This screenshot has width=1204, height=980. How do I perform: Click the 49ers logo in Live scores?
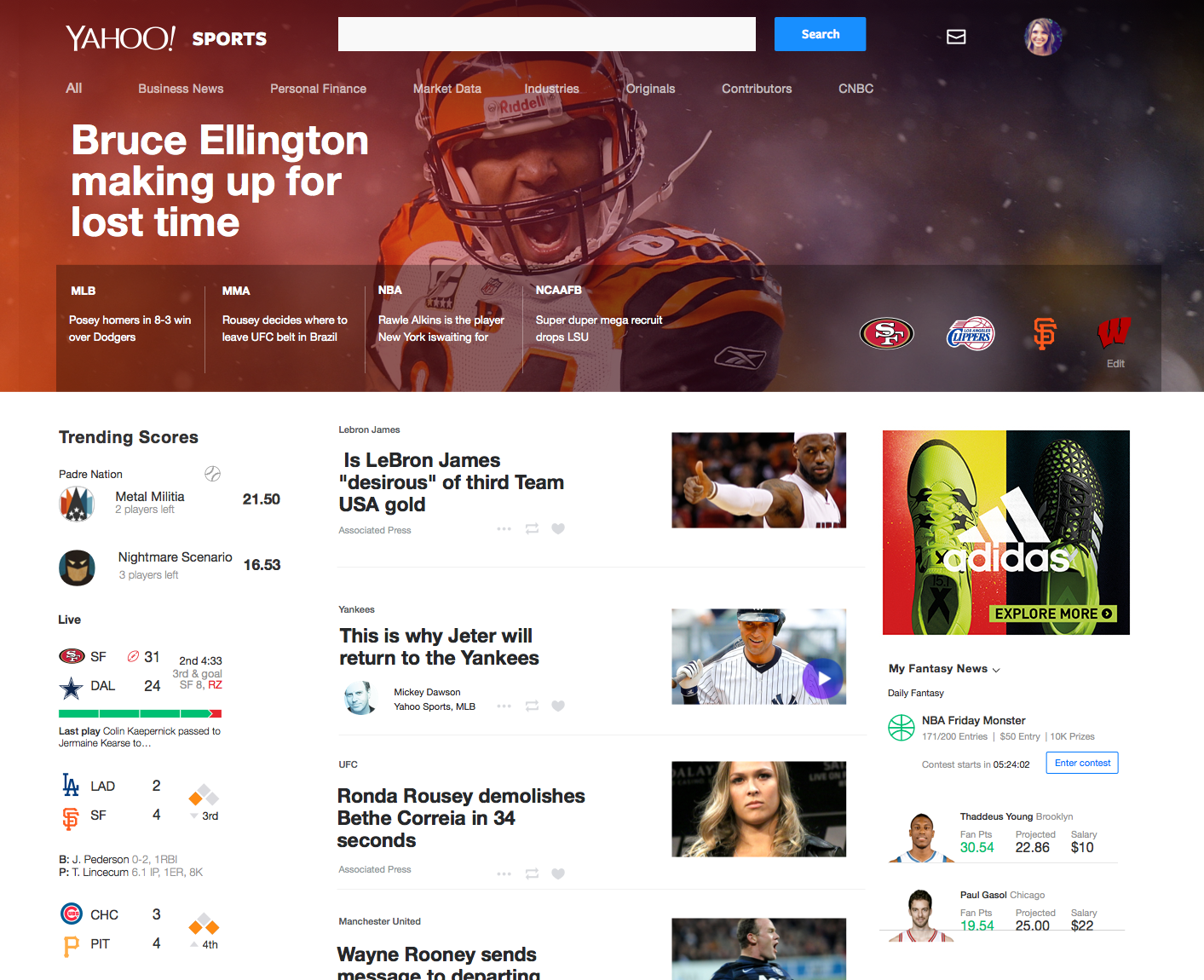[x=72, y=656]
